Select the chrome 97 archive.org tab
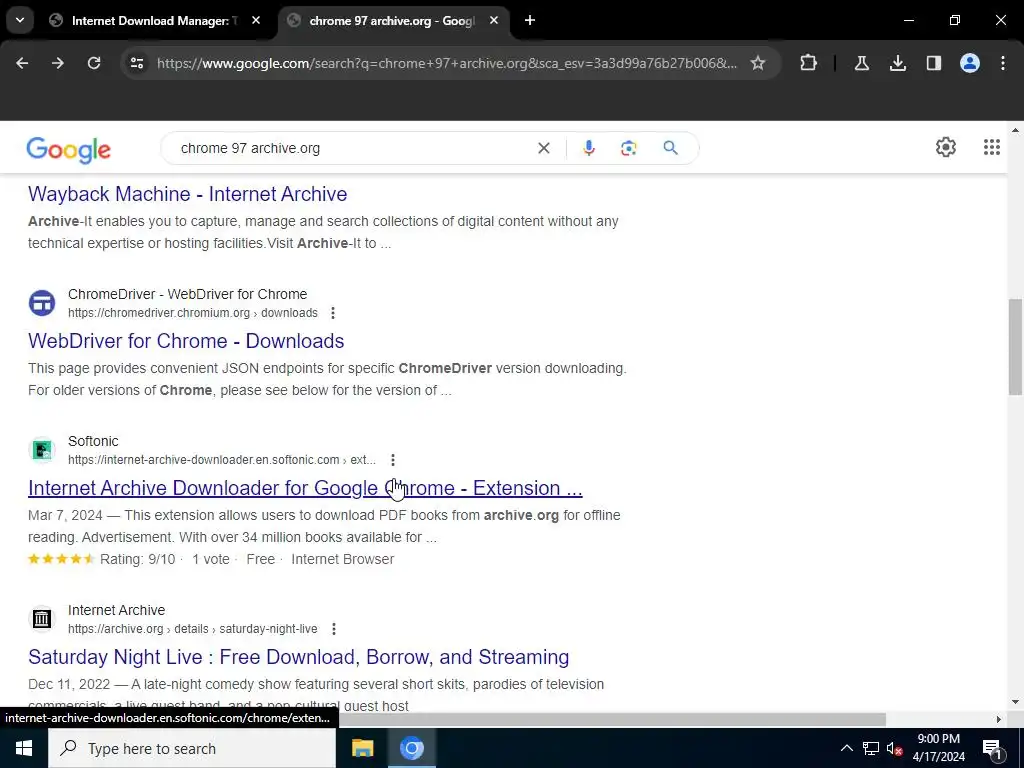 point(393,20)
